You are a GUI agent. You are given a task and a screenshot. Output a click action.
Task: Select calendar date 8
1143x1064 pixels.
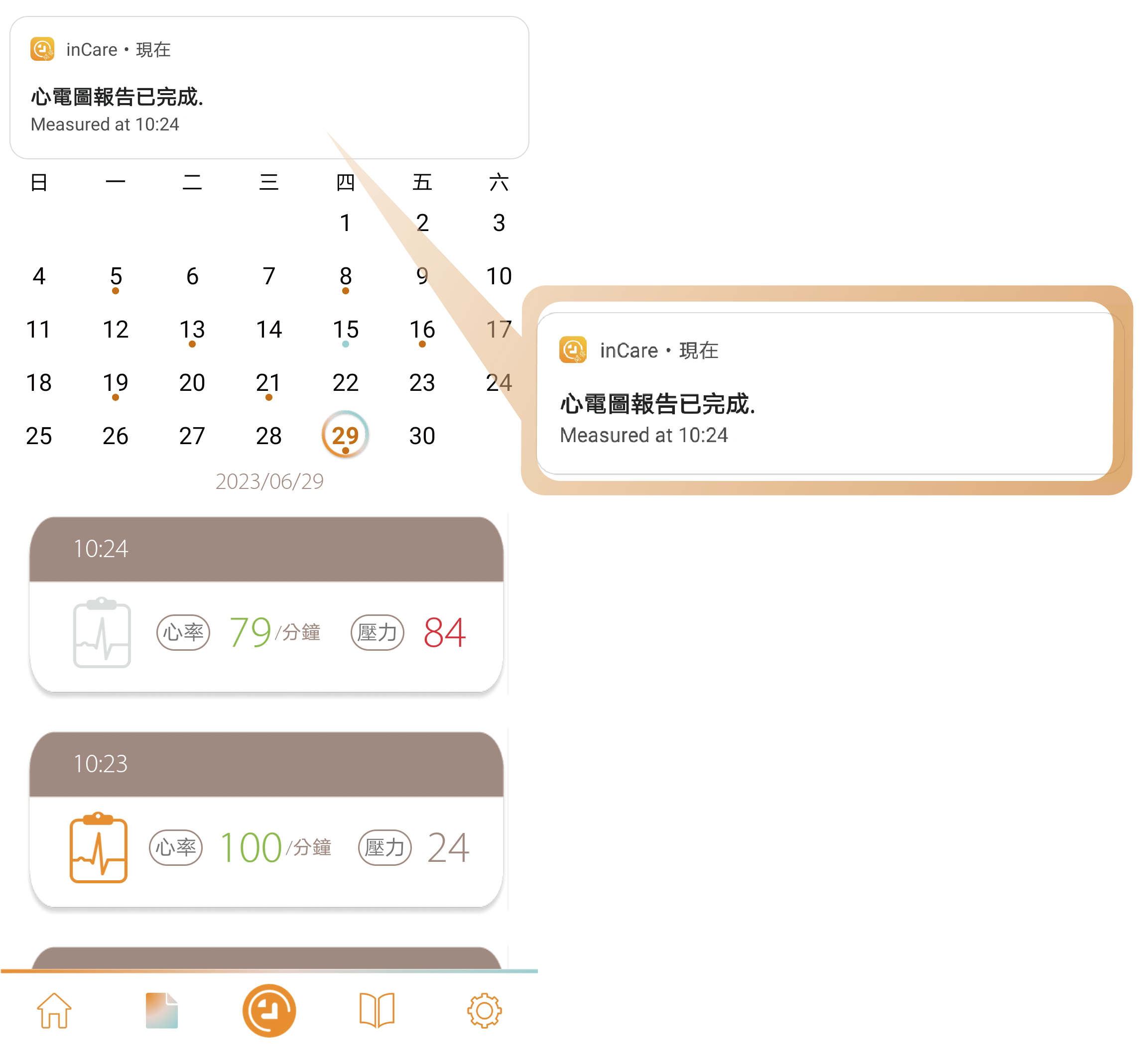click(x=345, y=277)
